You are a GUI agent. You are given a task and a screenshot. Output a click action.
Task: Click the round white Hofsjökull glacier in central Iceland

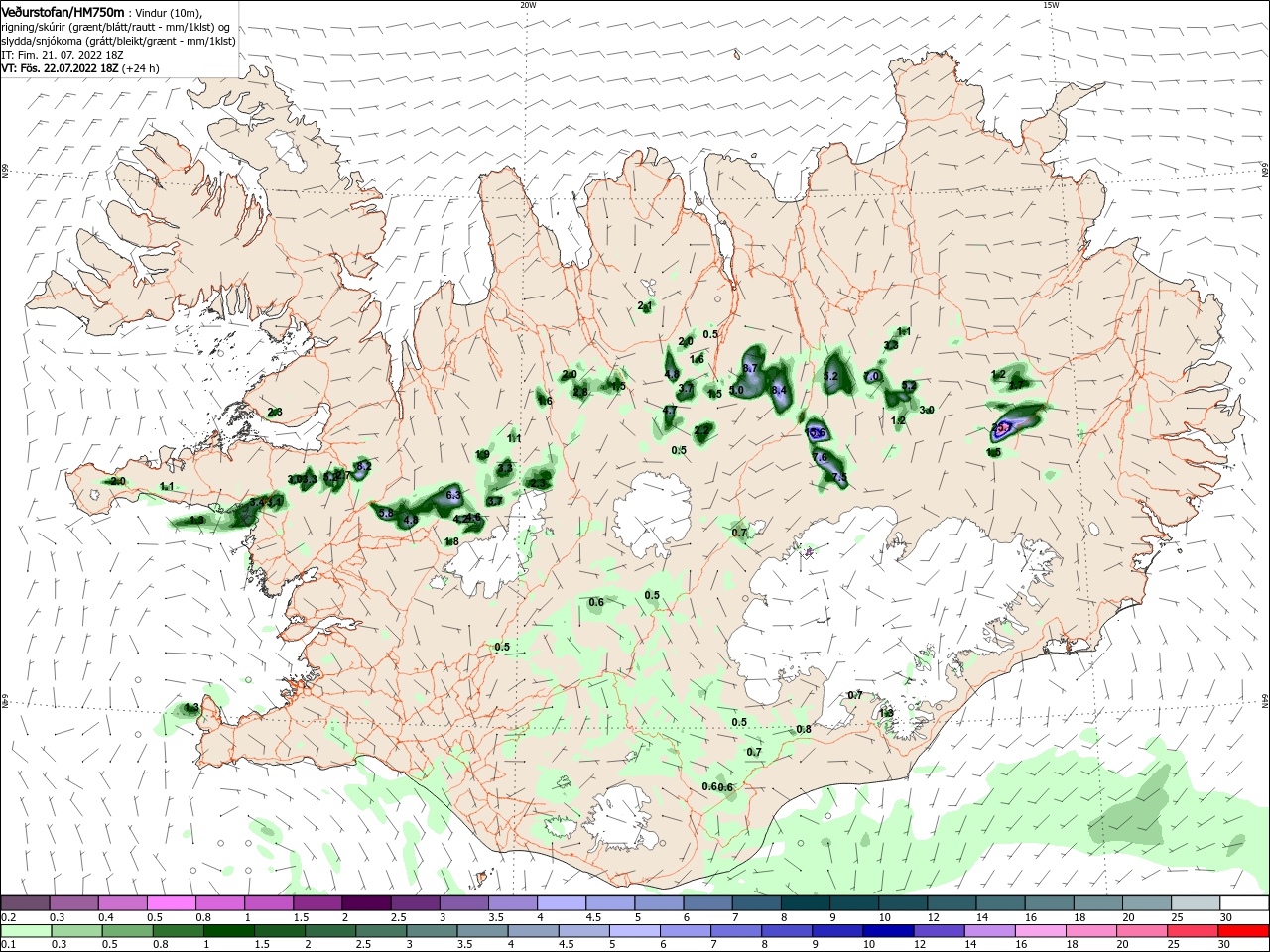pos(652,515)
